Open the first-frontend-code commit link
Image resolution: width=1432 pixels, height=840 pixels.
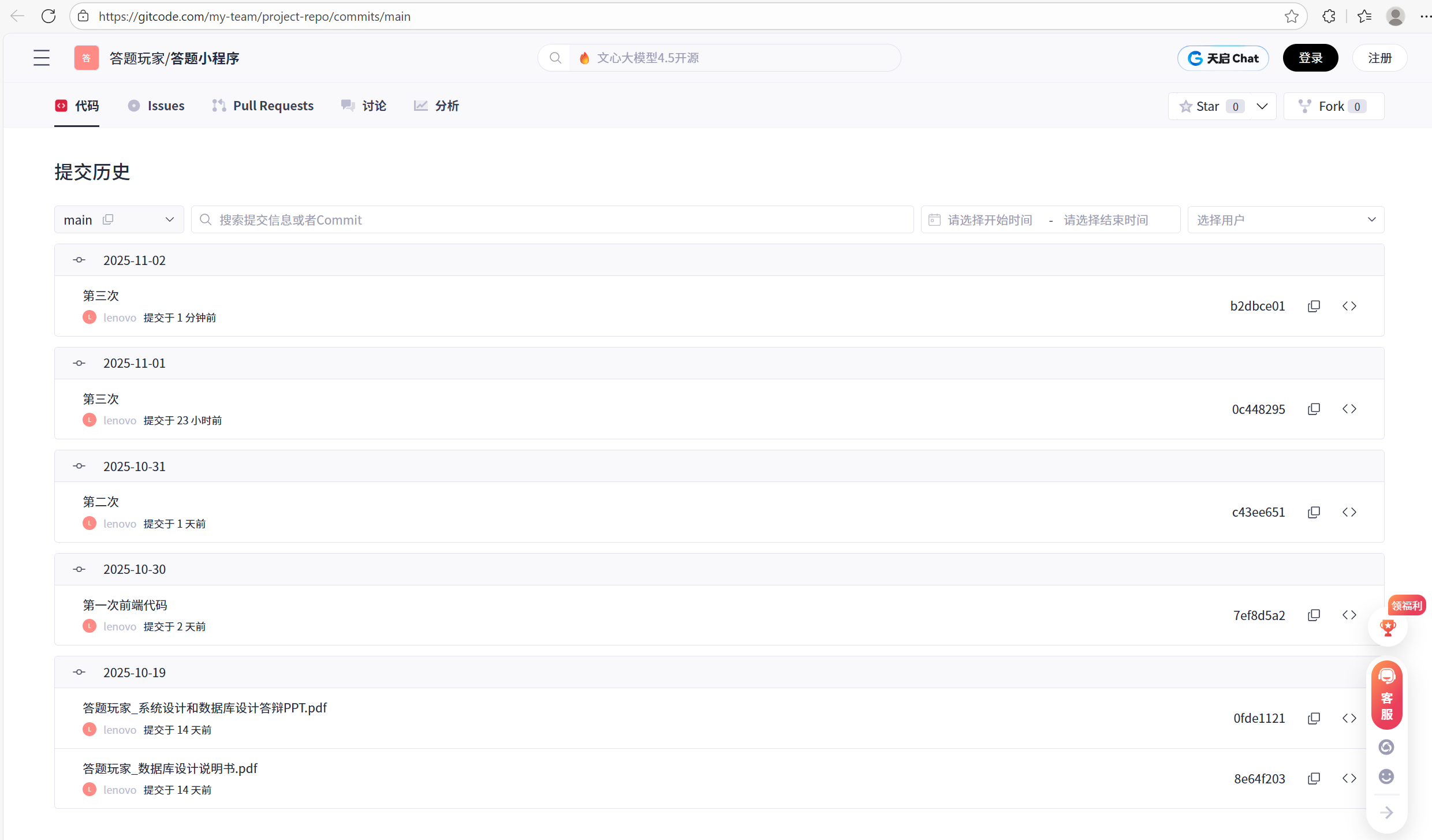[x=125, y=605]
